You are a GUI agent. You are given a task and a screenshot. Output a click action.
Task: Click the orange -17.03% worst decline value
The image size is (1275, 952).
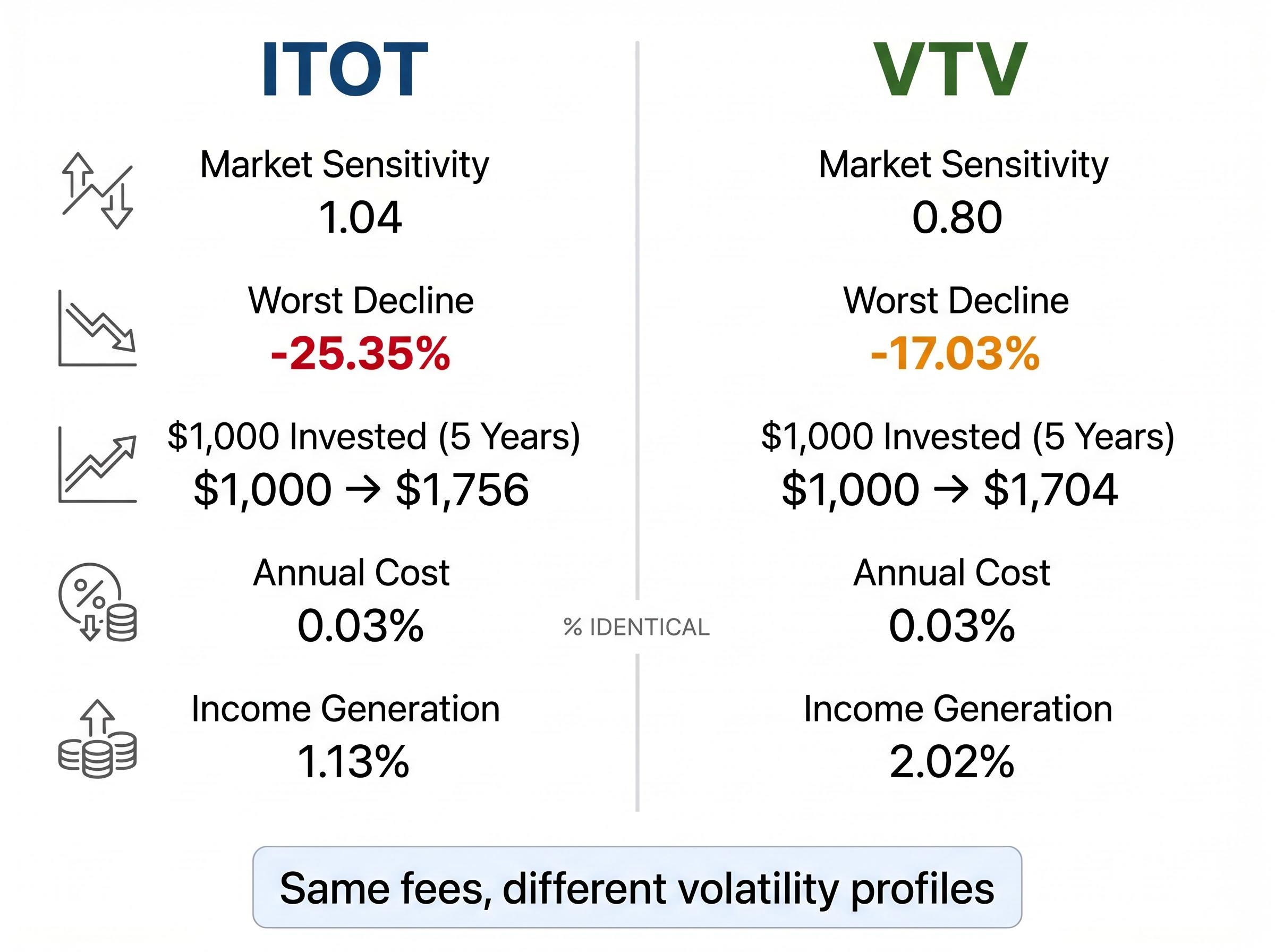955,353
